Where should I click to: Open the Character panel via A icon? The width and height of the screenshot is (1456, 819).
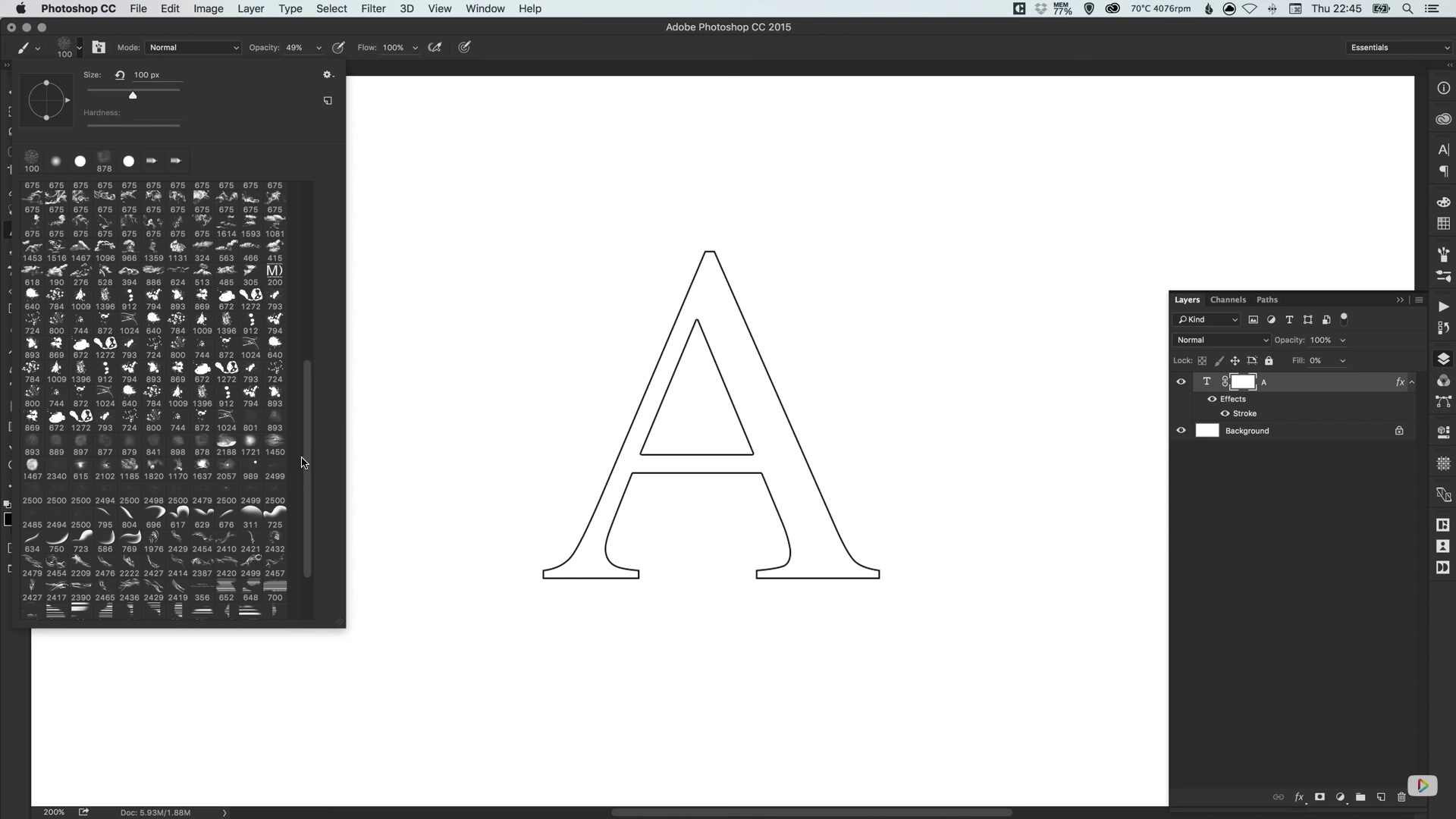[x=1444, y=149]
